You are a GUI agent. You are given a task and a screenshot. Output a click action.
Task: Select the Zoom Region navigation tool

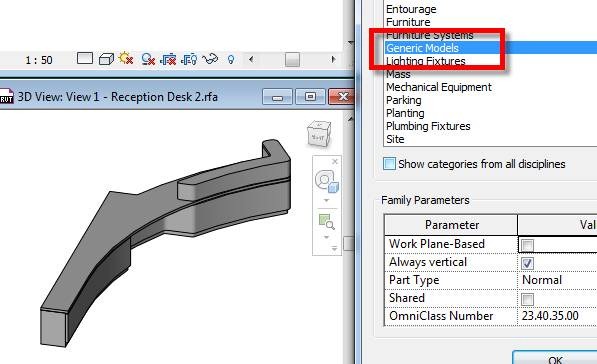tap(326, 222)
